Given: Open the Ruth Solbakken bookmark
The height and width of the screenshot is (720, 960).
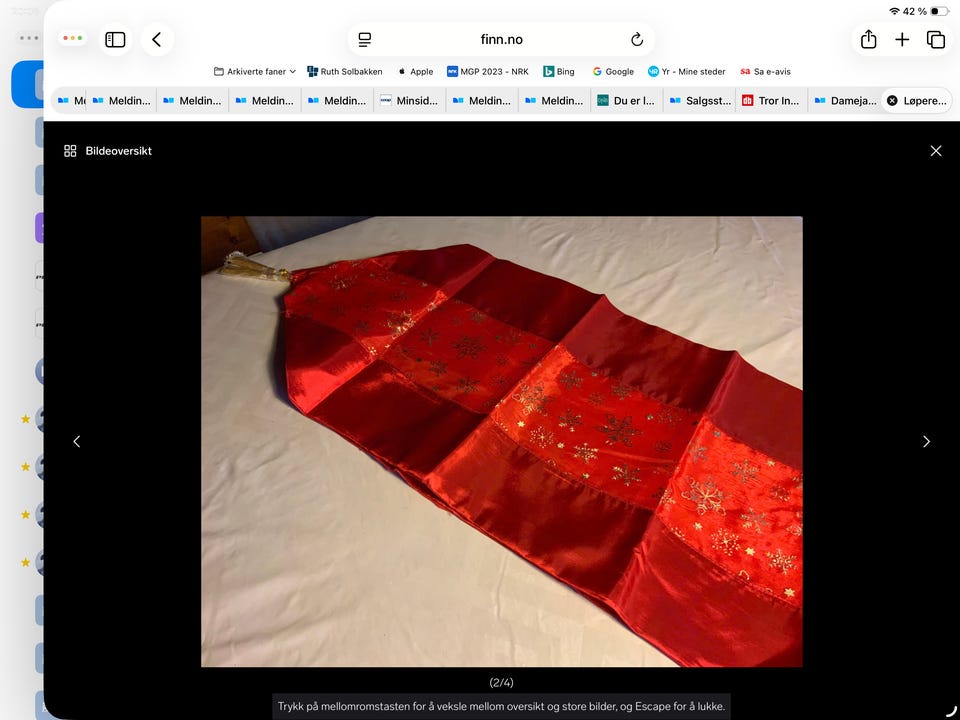Looking at the screenshot, I should 345,72.
